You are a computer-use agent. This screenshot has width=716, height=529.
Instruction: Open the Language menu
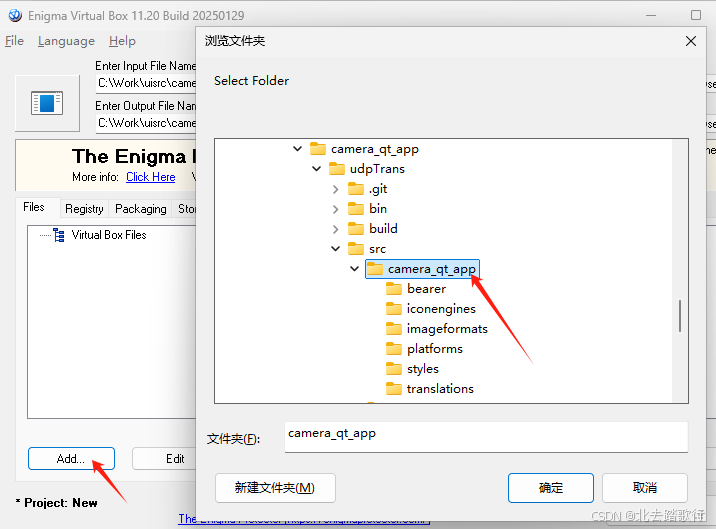coord(66,41)
